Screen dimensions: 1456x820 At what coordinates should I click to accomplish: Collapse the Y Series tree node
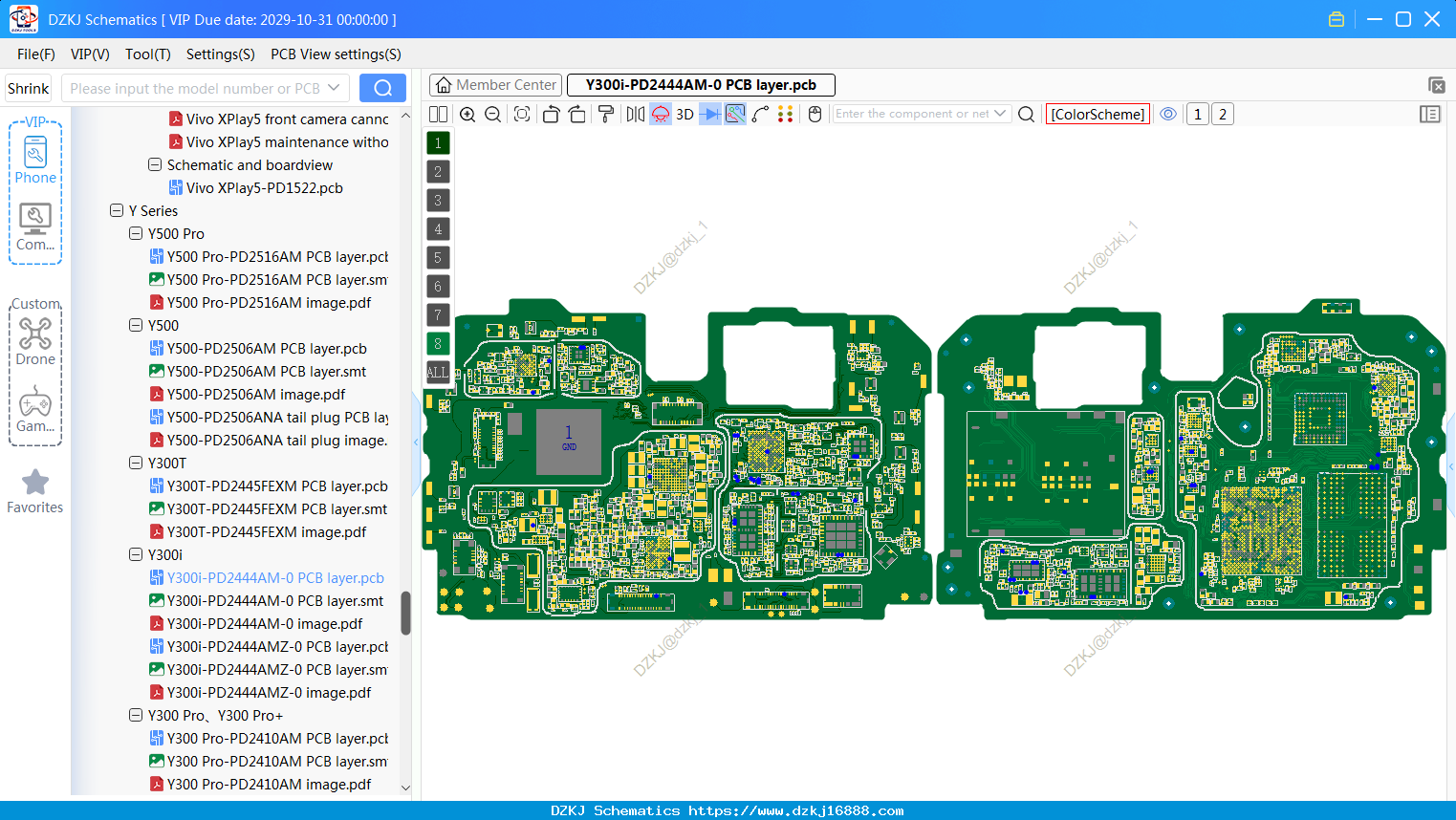pyautogui.click(x=117, y=210)
